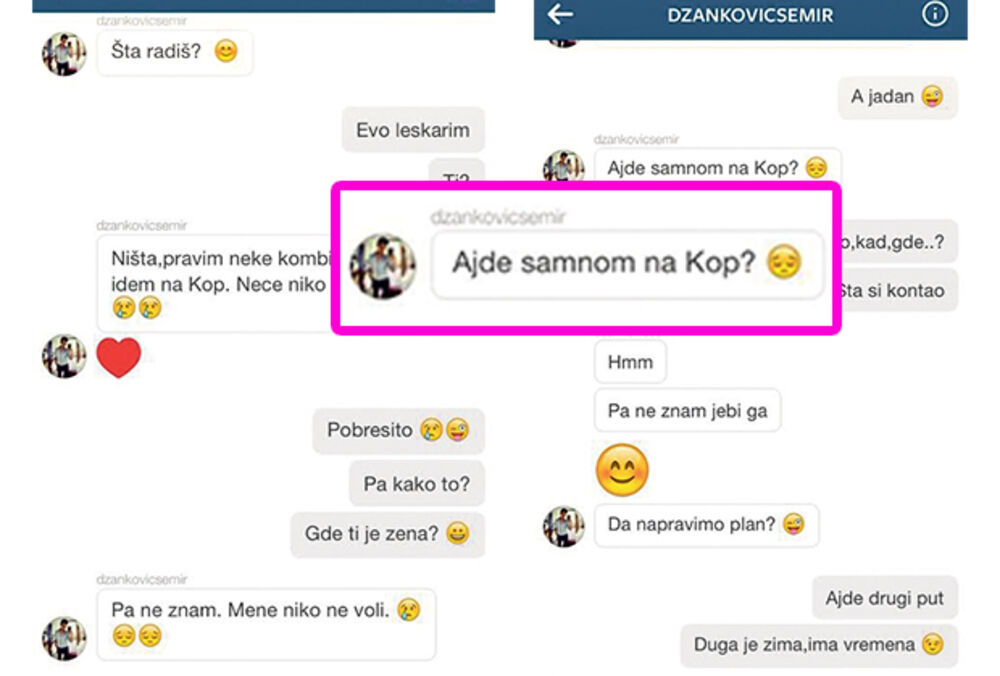Tap avatar in highlighted magenta box

point(383,266)
